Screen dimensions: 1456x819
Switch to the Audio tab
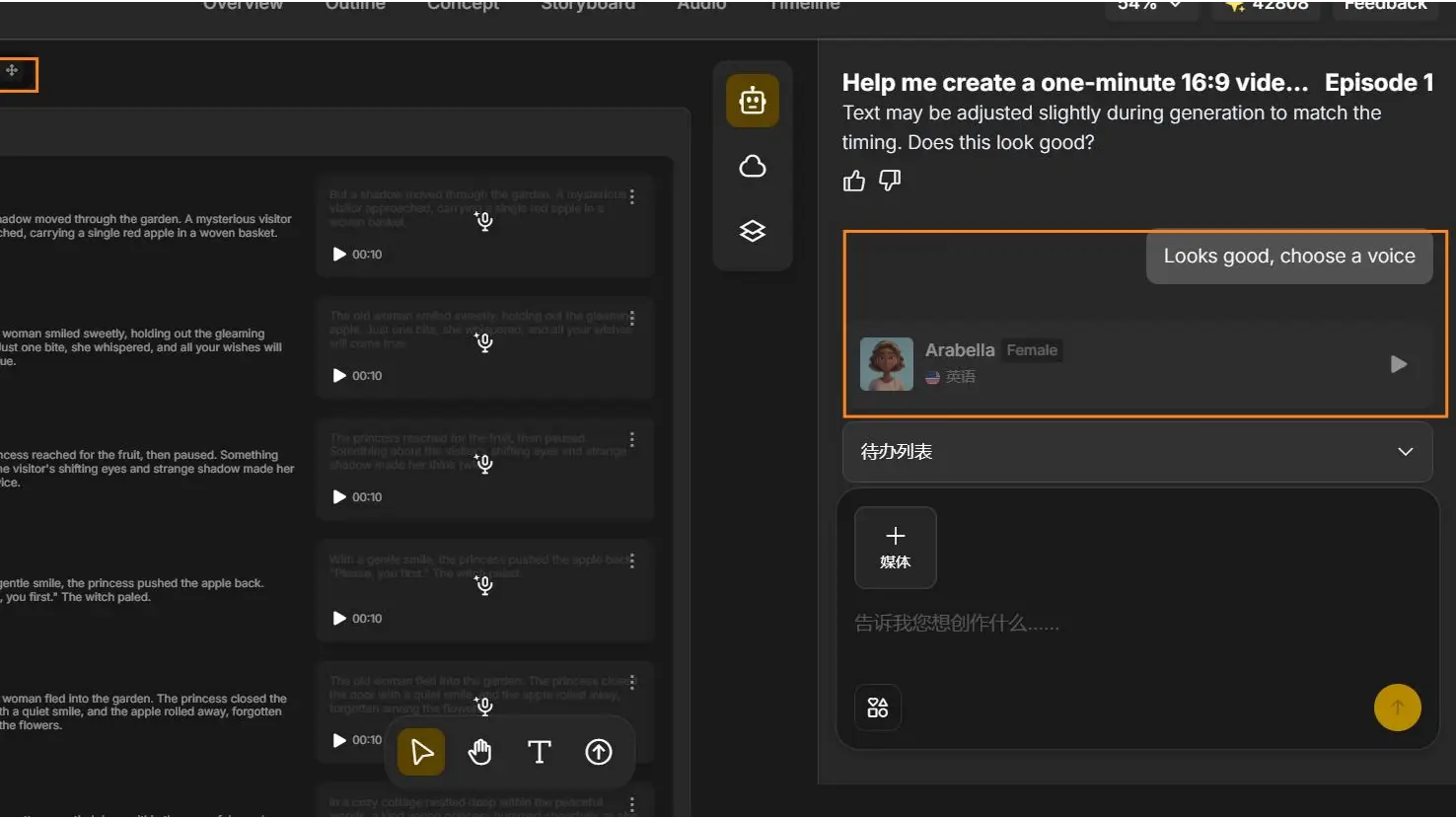tap(701, 5)
